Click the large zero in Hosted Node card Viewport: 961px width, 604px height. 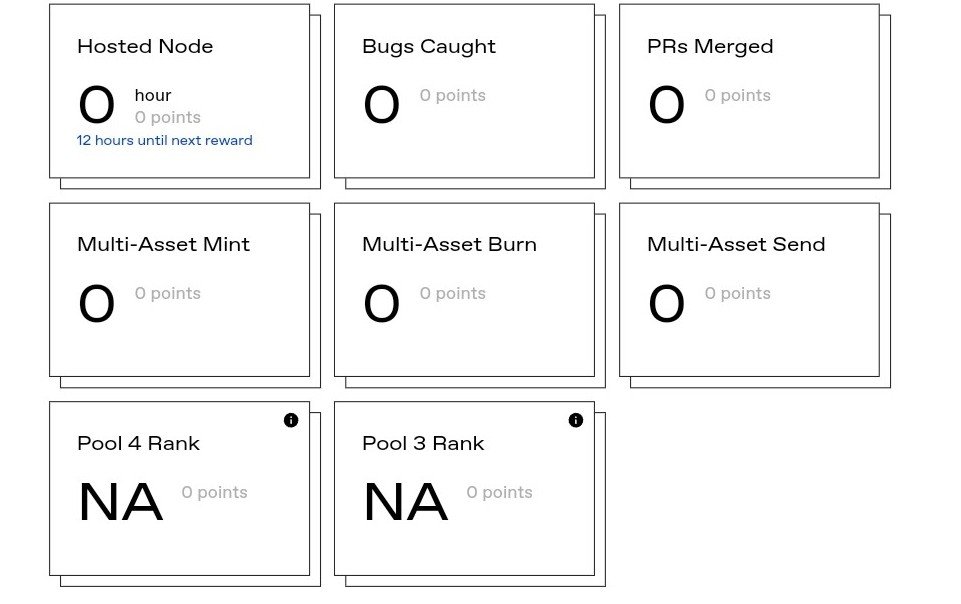(x=97, y=106)
